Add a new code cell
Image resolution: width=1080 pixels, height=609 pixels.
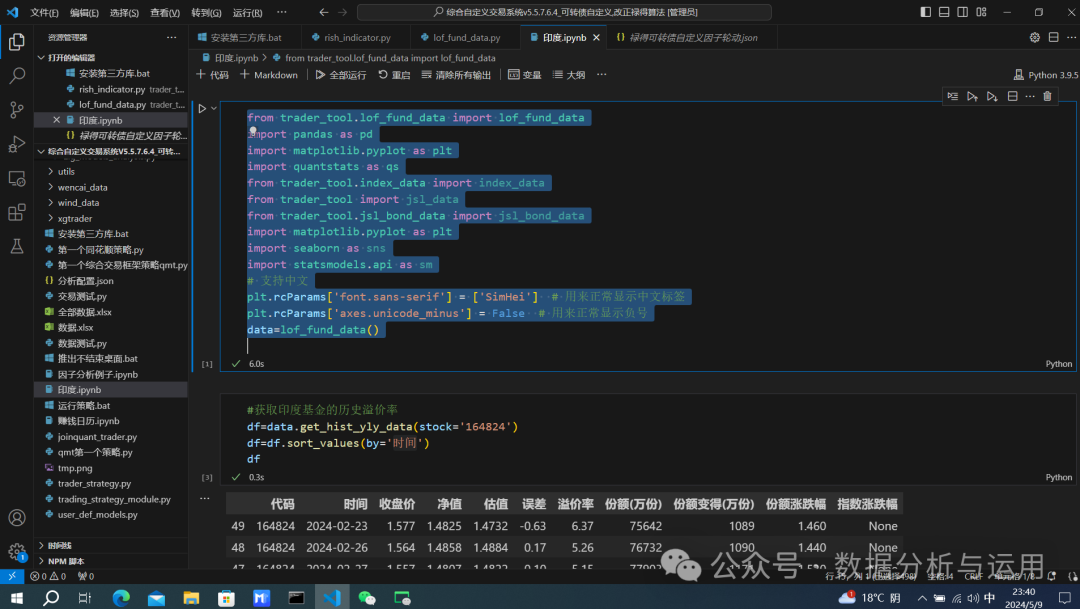tap(212, 74)
